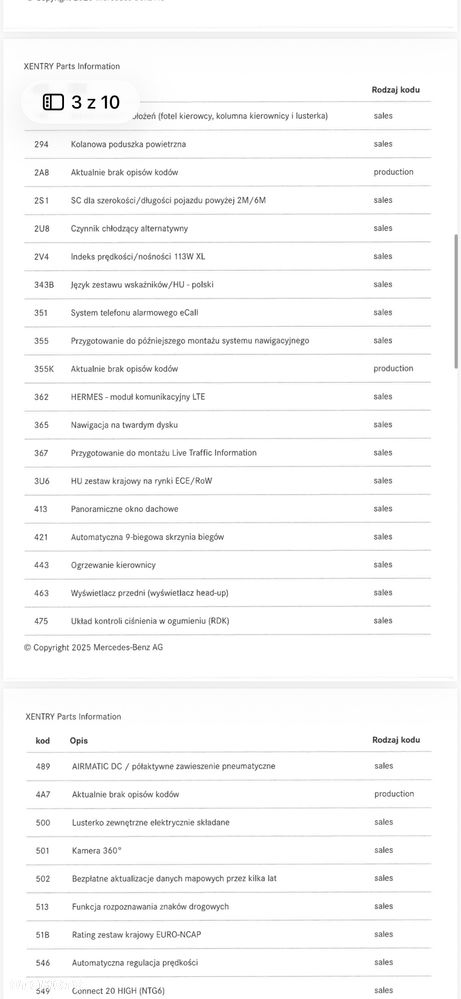This screenshot has width=461, height=999.
Task: Select row 421 Automatyczna 9-biegowa skrzynia biegów
Action: coord(227,536)
